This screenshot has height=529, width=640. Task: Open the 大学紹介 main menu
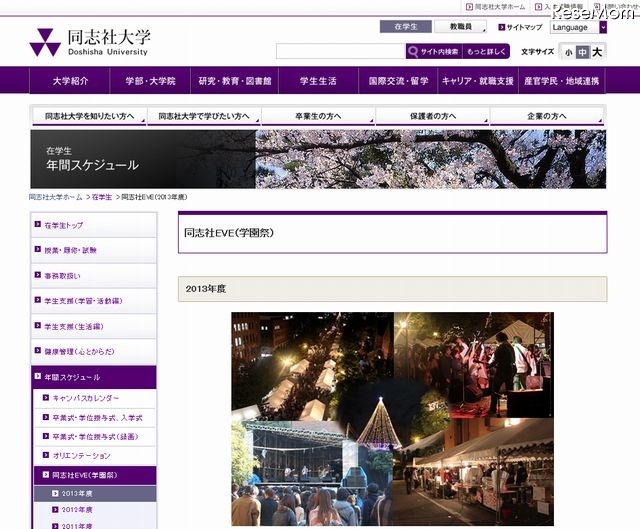point(70,81)
